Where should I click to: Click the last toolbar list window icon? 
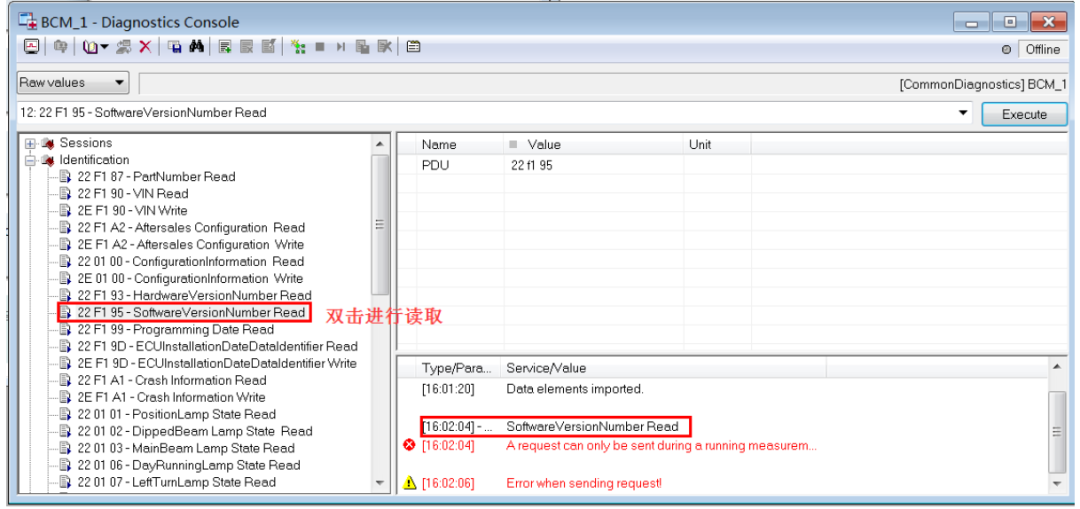pos(413,47)
